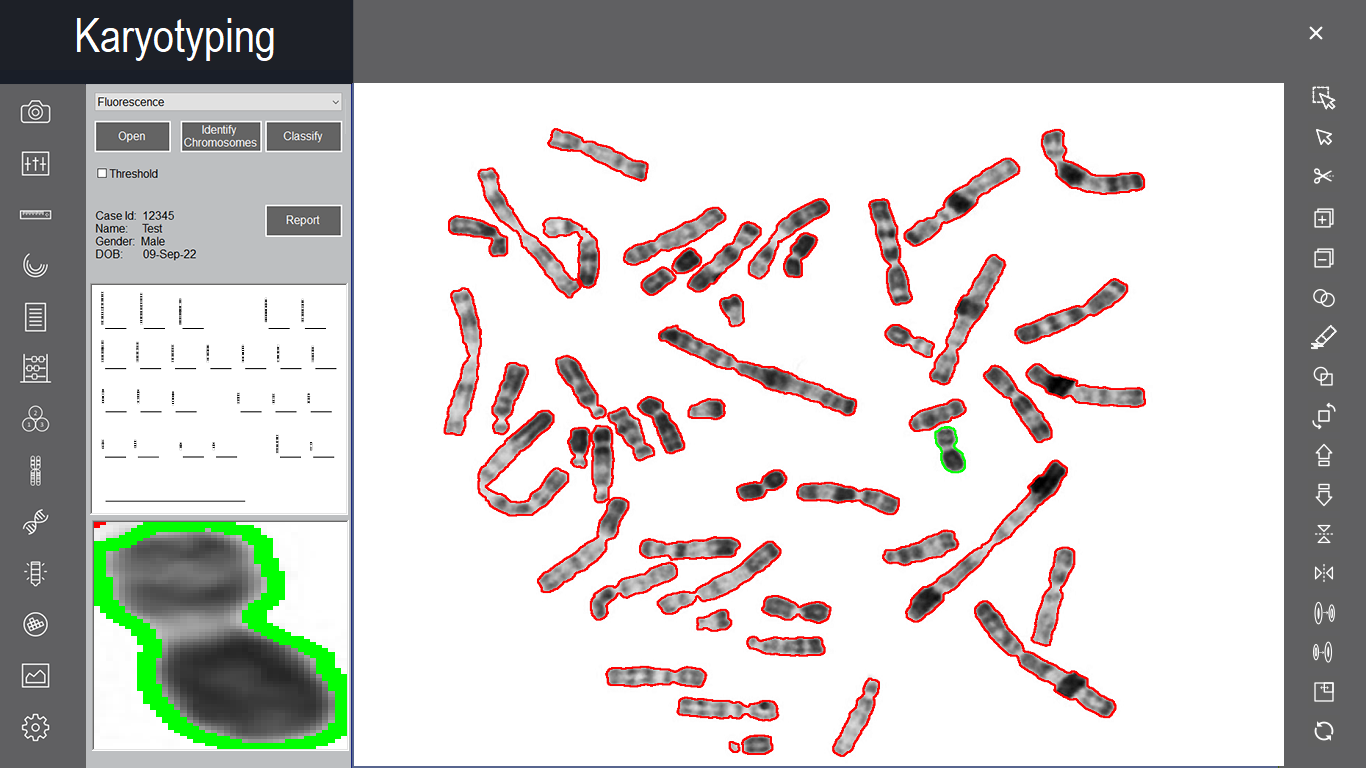The height and width of the screenshot is (768, 1366).
Task: Click the refresh/reset tool at toolbar bottom
Action: click(1323, 730)
